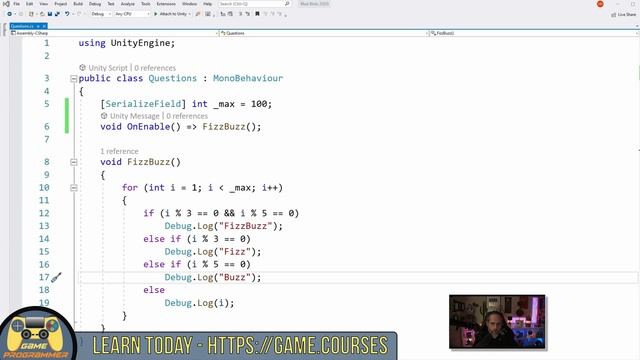
Task: Open the File menu
Action: pyautogui.click(x=16, y=4)
